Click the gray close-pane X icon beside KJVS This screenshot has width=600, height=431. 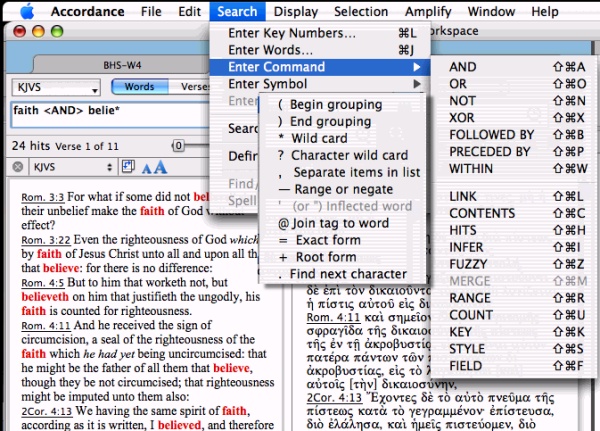point(18,167)
